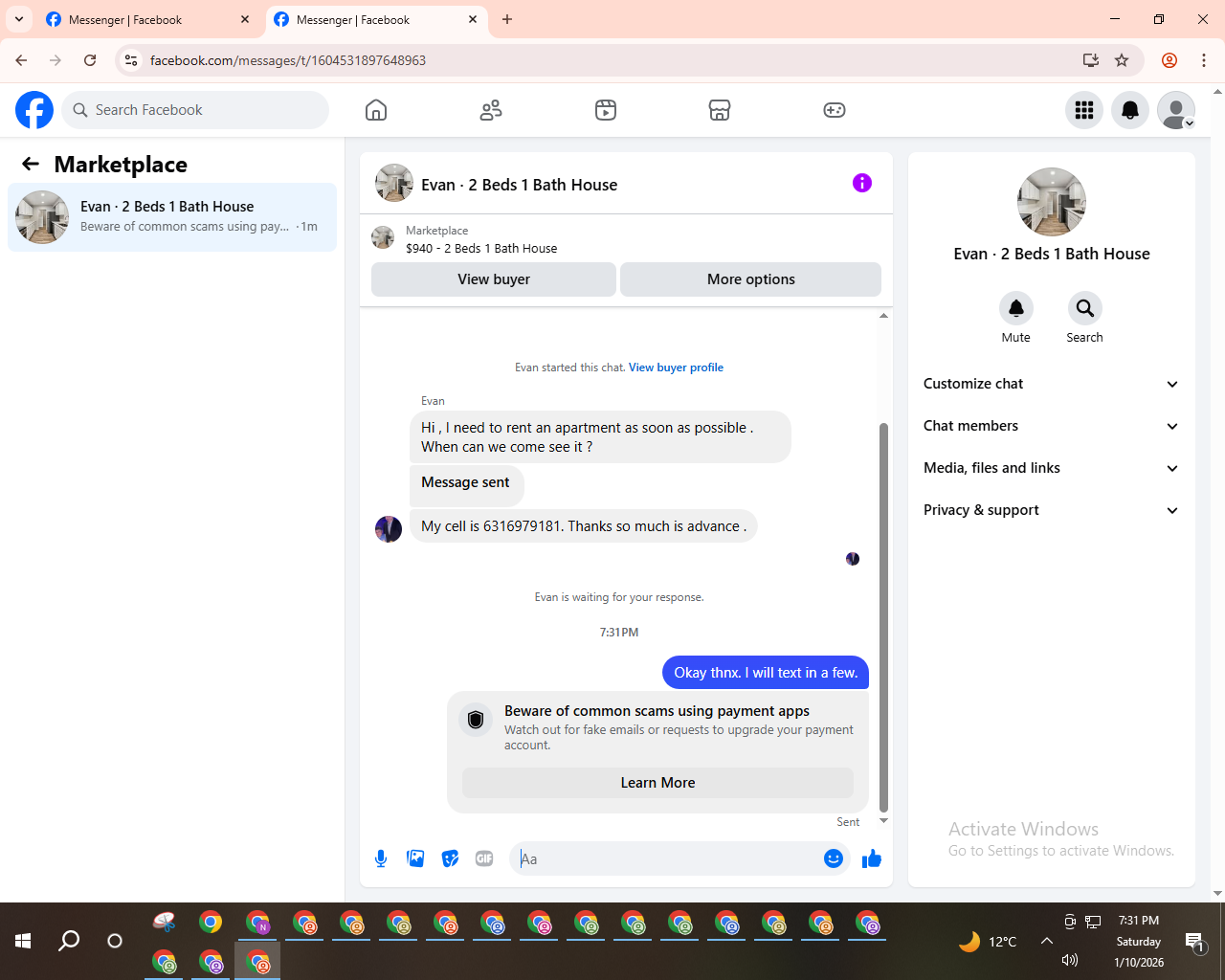Open the tab search dropdown arrow
This screenshot has height=980, width=1225.
pyautogui.click(x=18, y=20)
